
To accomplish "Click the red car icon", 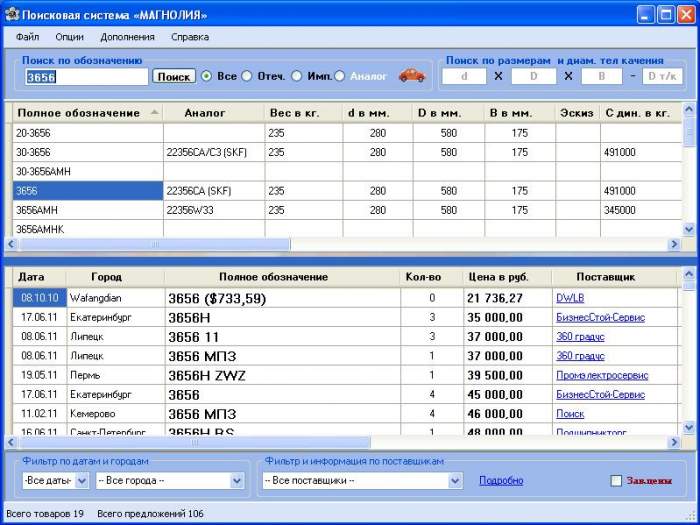I will pos(412,75).
